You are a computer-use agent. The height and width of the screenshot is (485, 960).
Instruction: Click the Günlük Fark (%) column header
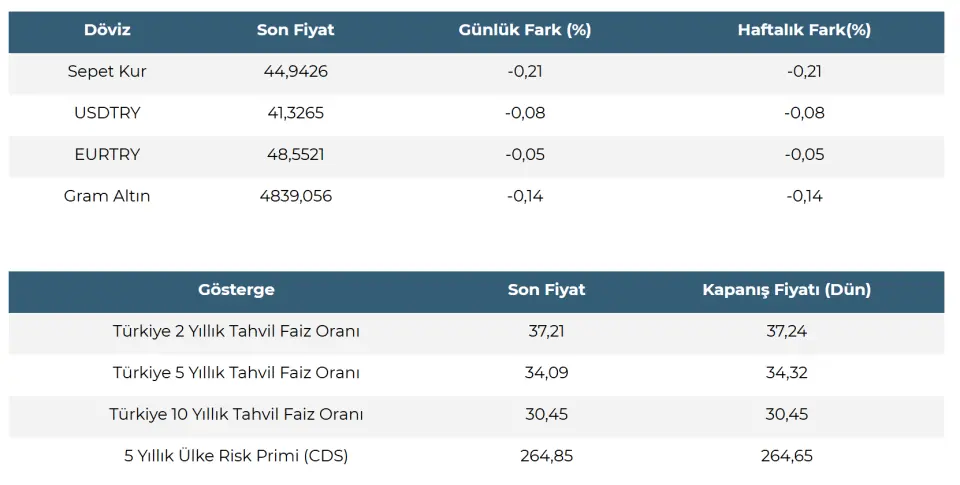[x=525, y=30]
